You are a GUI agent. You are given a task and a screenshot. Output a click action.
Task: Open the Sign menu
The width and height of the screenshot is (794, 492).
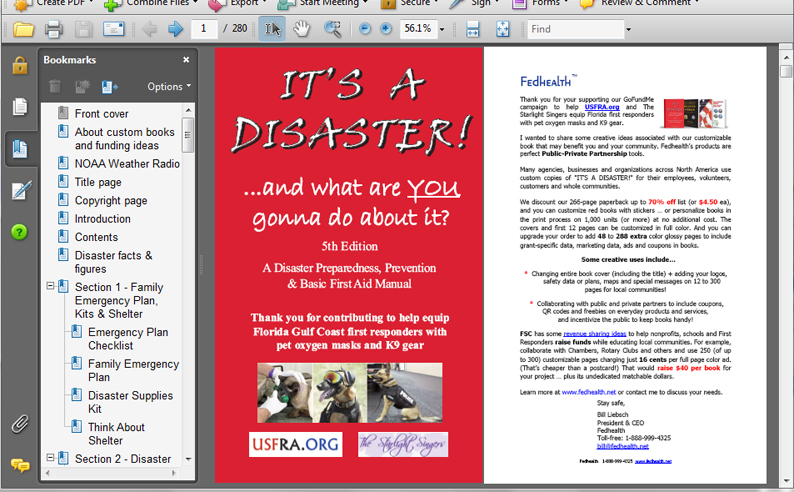click(473, 3)
